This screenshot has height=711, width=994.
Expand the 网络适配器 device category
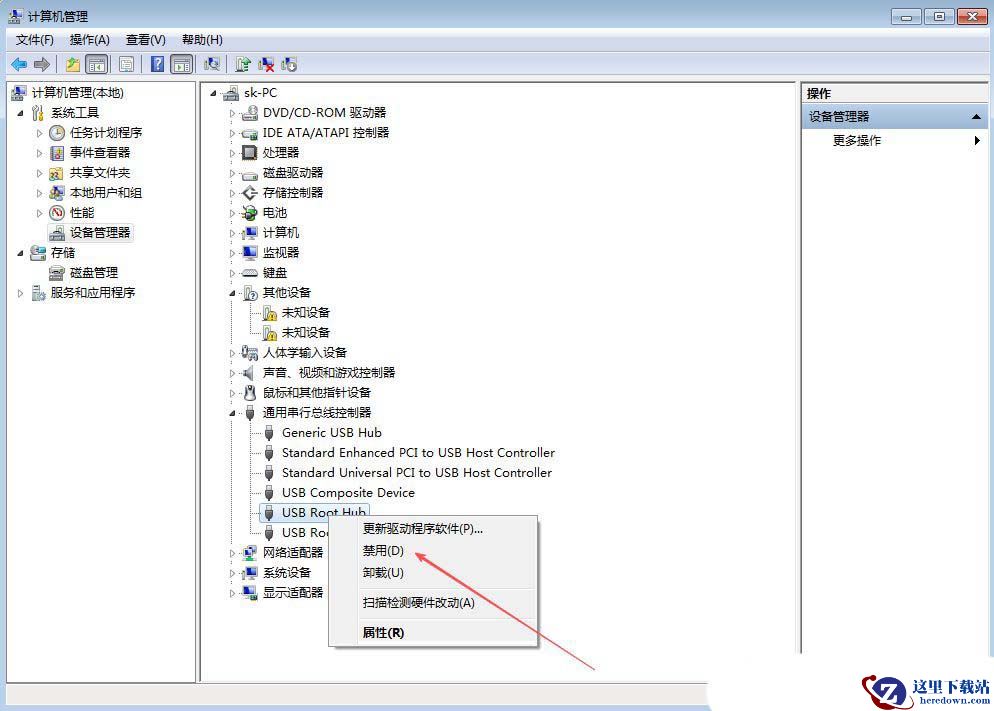(233, 553)
